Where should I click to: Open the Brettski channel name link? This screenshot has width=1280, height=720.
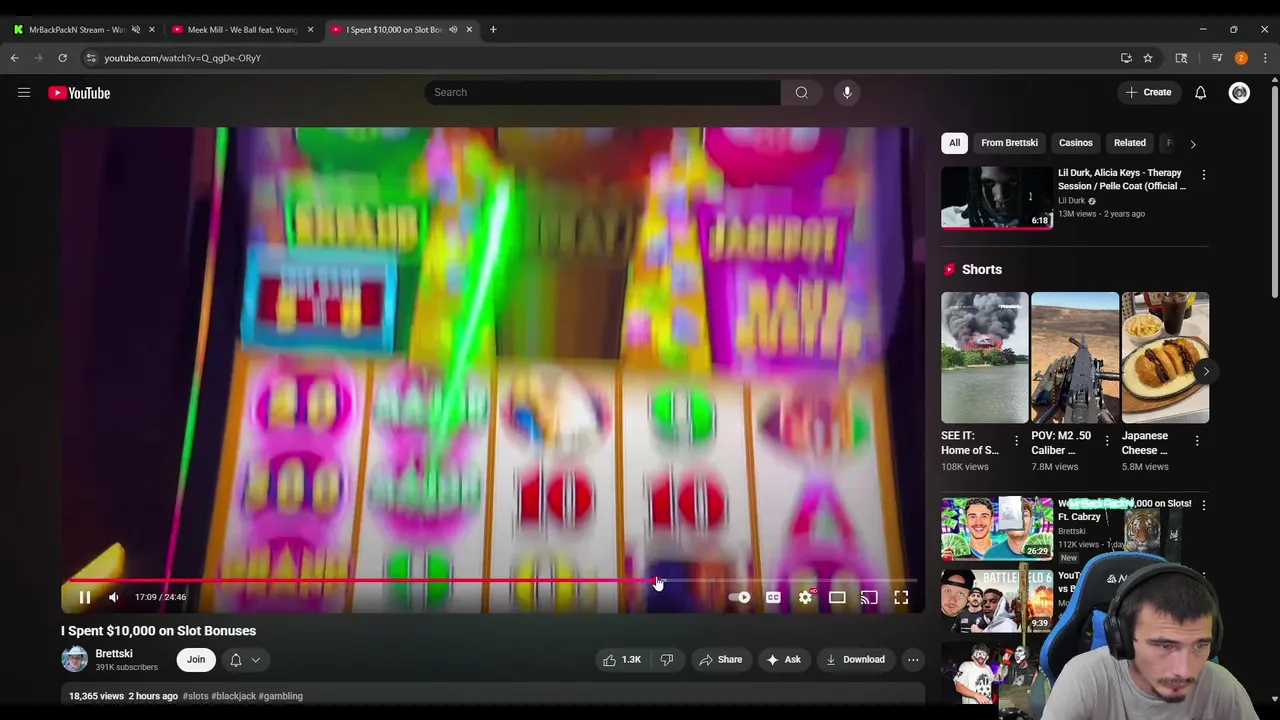(x=114, y=653)
